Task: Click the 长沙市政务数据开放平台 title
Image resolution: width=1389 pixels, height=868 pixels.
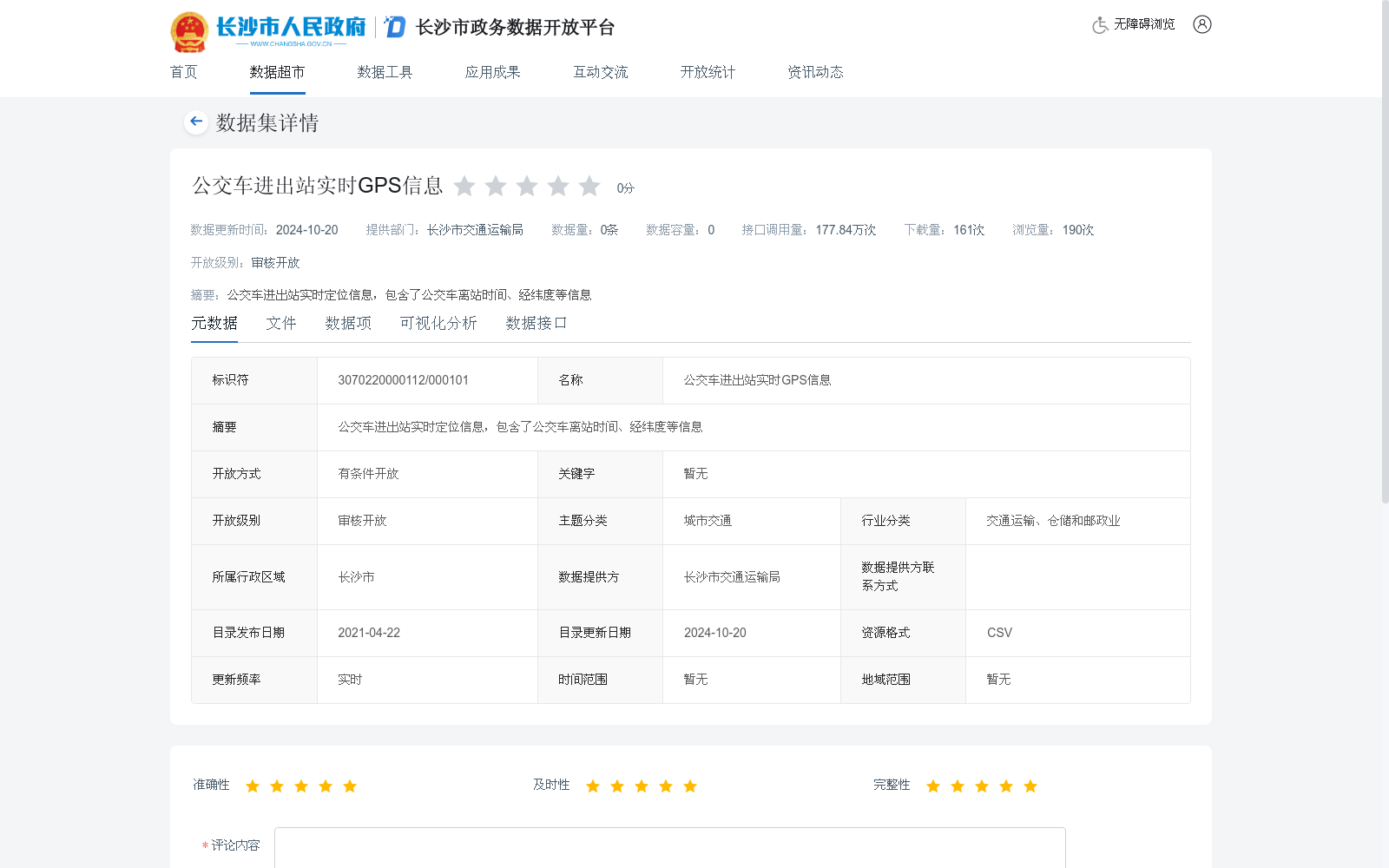Action: pyautogui.click(x=516, y=28)
